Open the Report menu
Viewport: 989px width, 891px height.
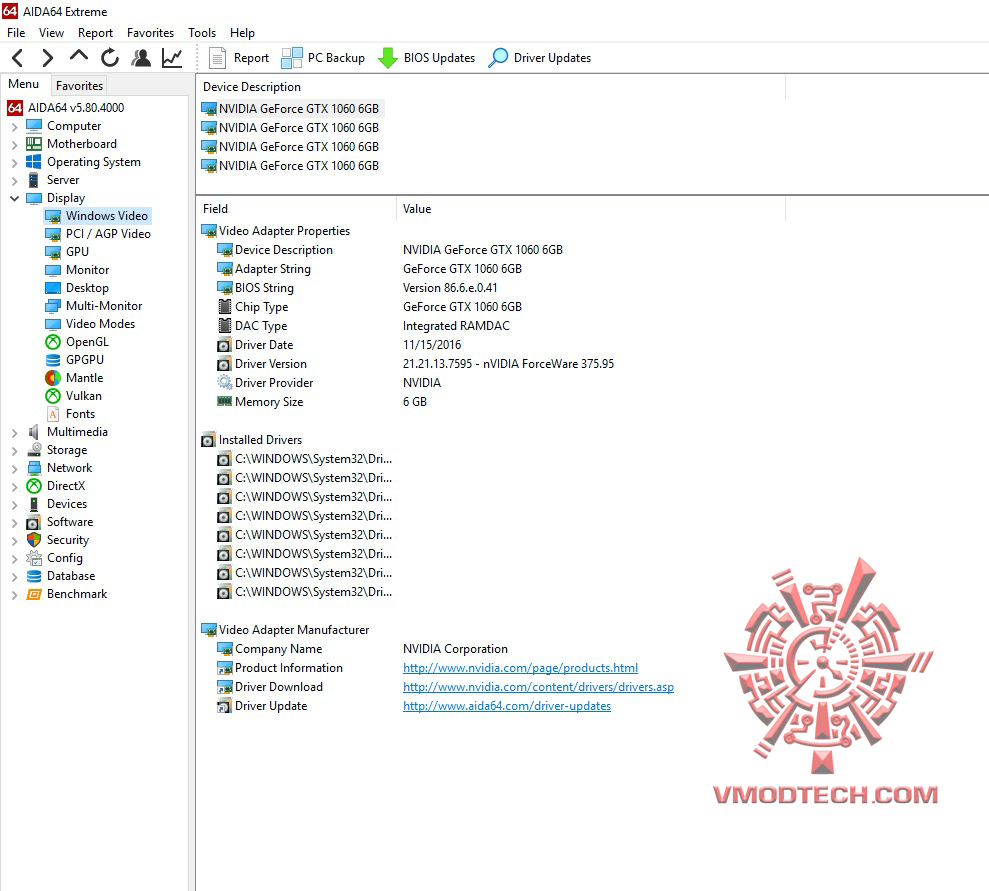point(95,33)
